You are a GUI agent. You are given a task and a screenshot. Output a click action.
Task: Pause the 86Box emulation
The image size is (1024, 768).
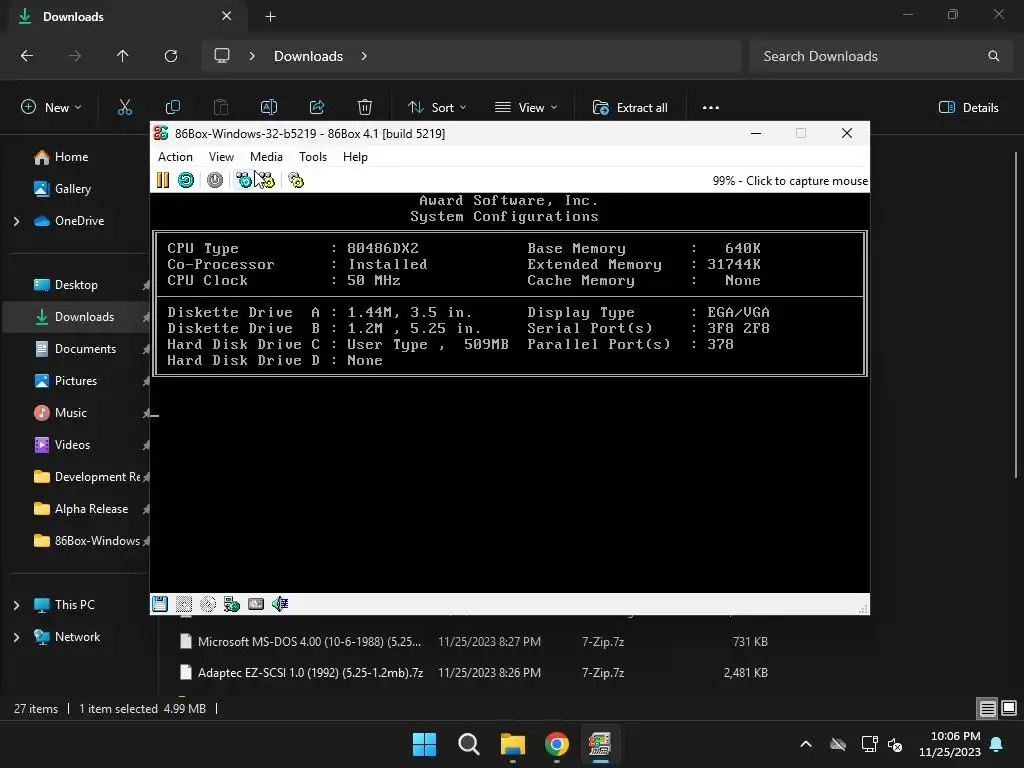(x=163, y=180)
